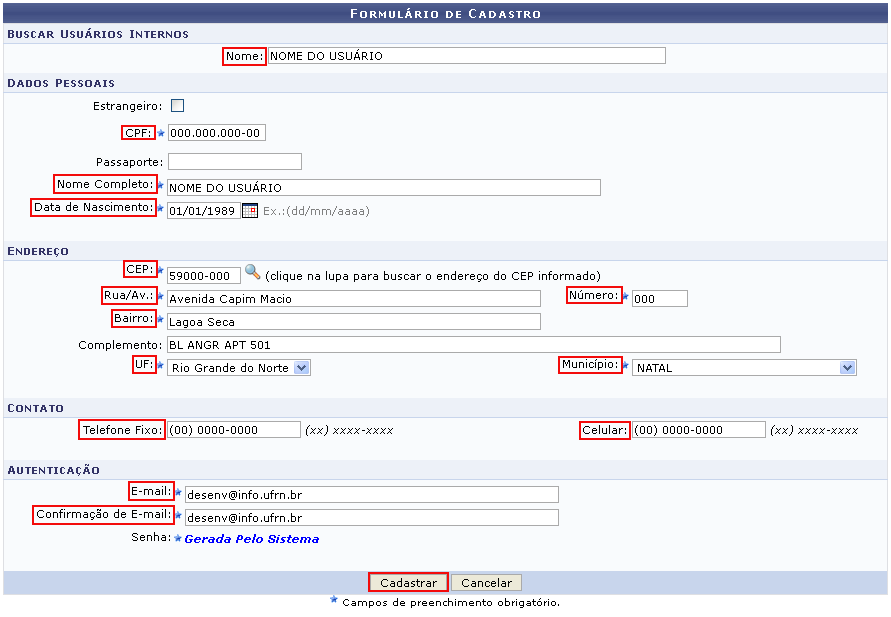Image resolution: width=891 pixels, height=617 pixels.
Task: Toggle the Estrangeiro checkbox
Action: point(177,105)
